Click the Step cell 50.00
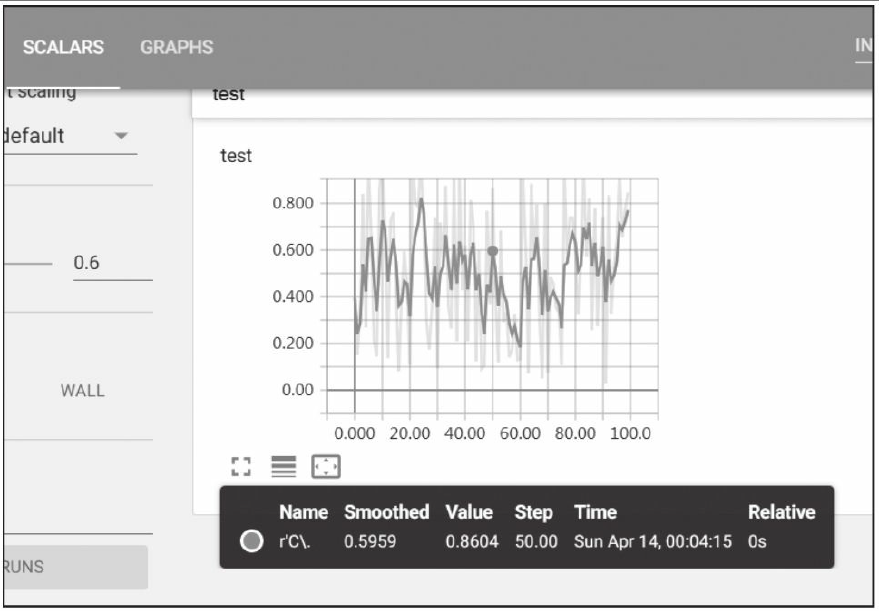879x611 pixels. (x=536, y=541)
